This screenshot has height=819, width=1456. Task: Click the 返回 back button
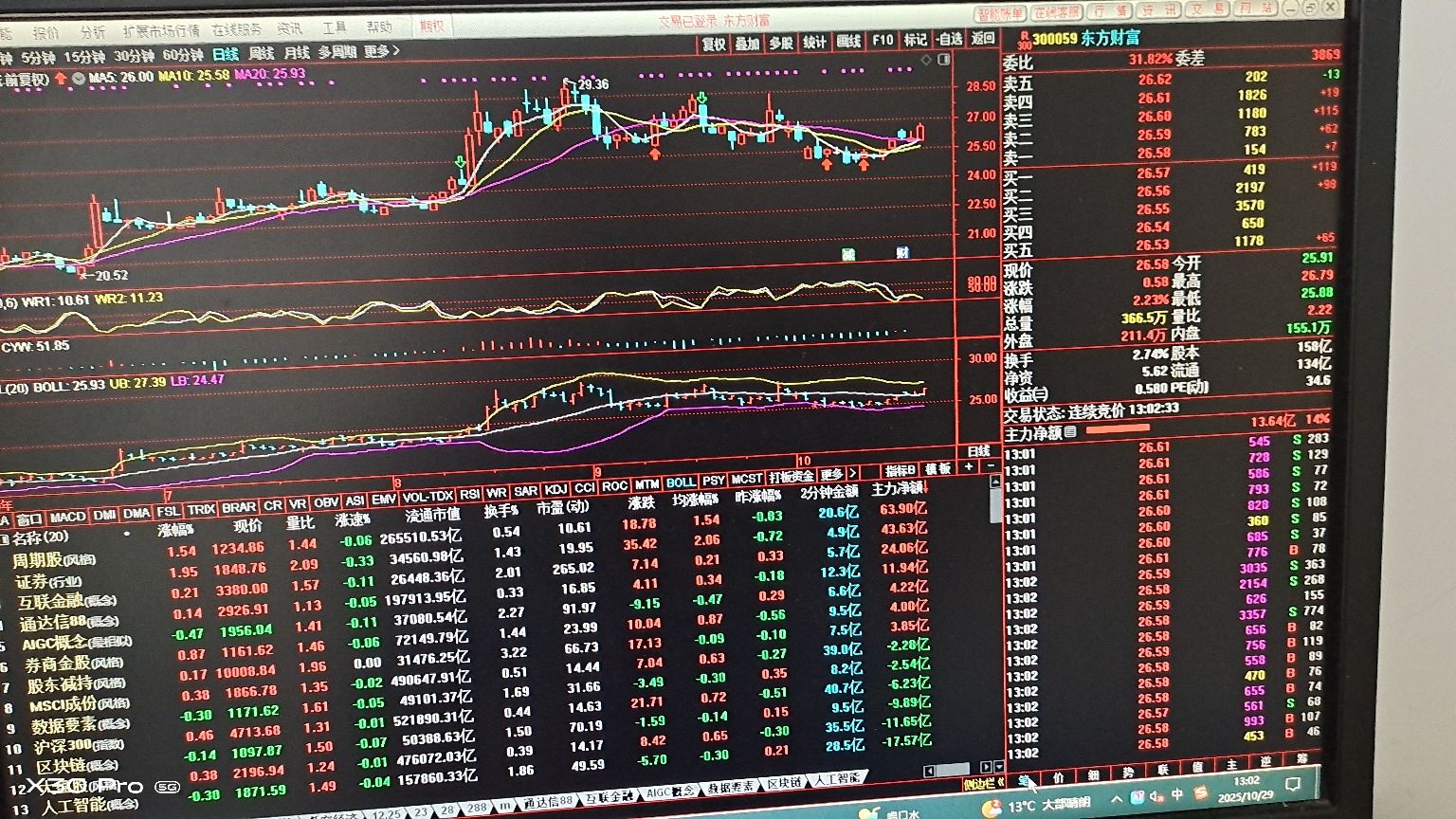click(x=983, y=38)
